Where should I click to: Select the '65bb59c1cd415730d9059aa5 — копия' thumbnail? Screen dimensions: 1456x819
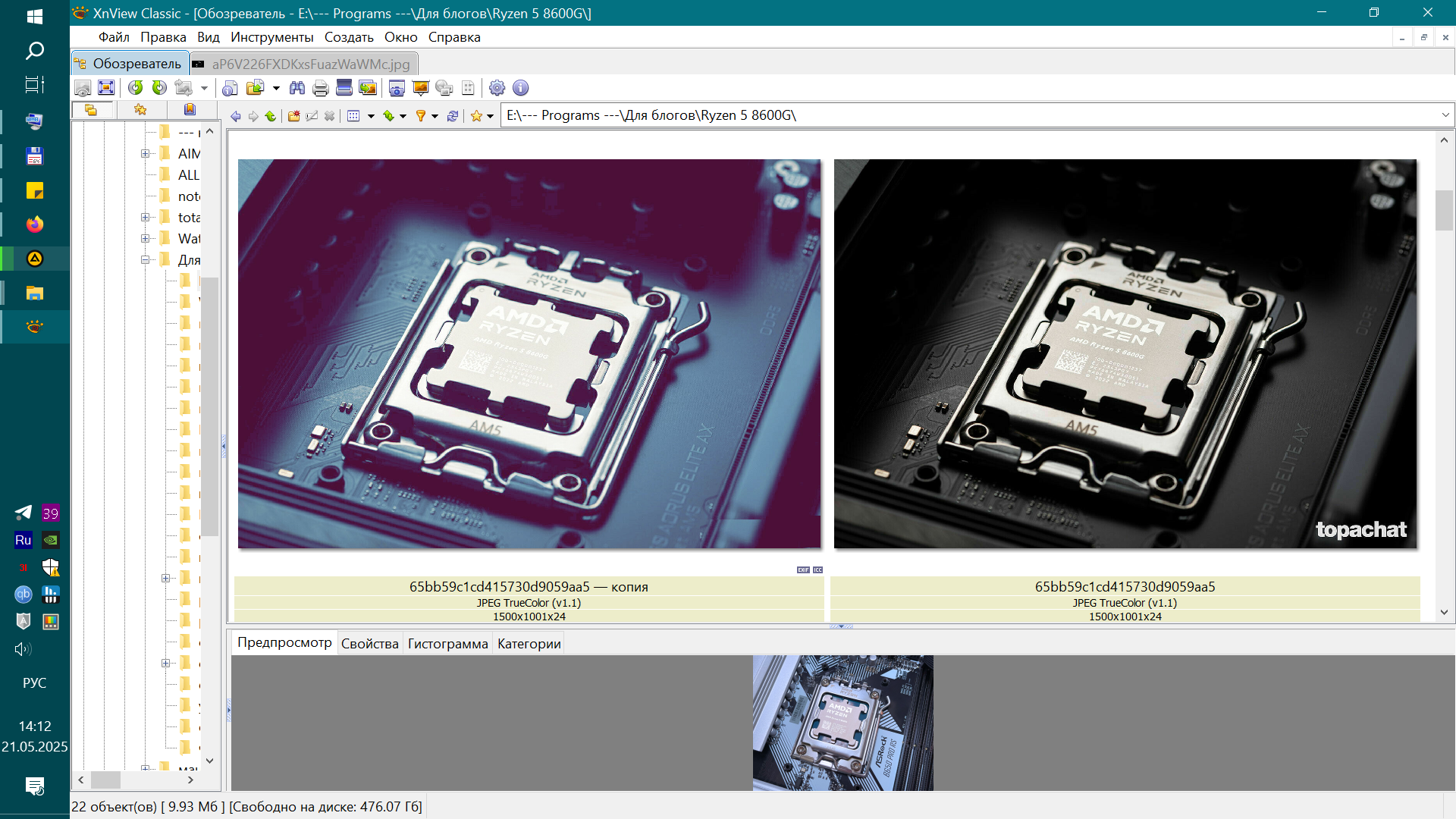click(x=529, y=354)
